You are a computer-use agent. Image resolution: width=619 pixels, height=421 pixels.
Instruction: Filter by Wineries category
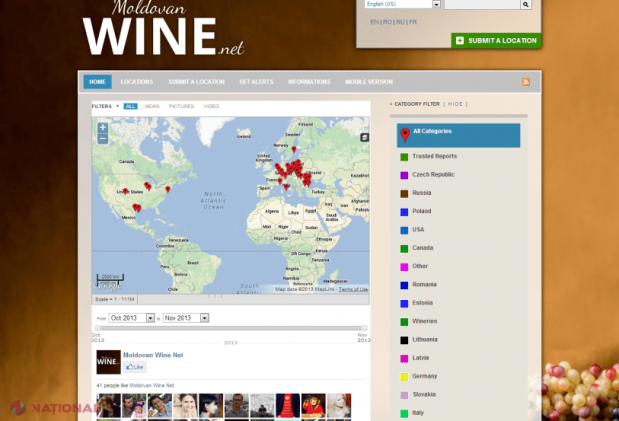[424, 321]
